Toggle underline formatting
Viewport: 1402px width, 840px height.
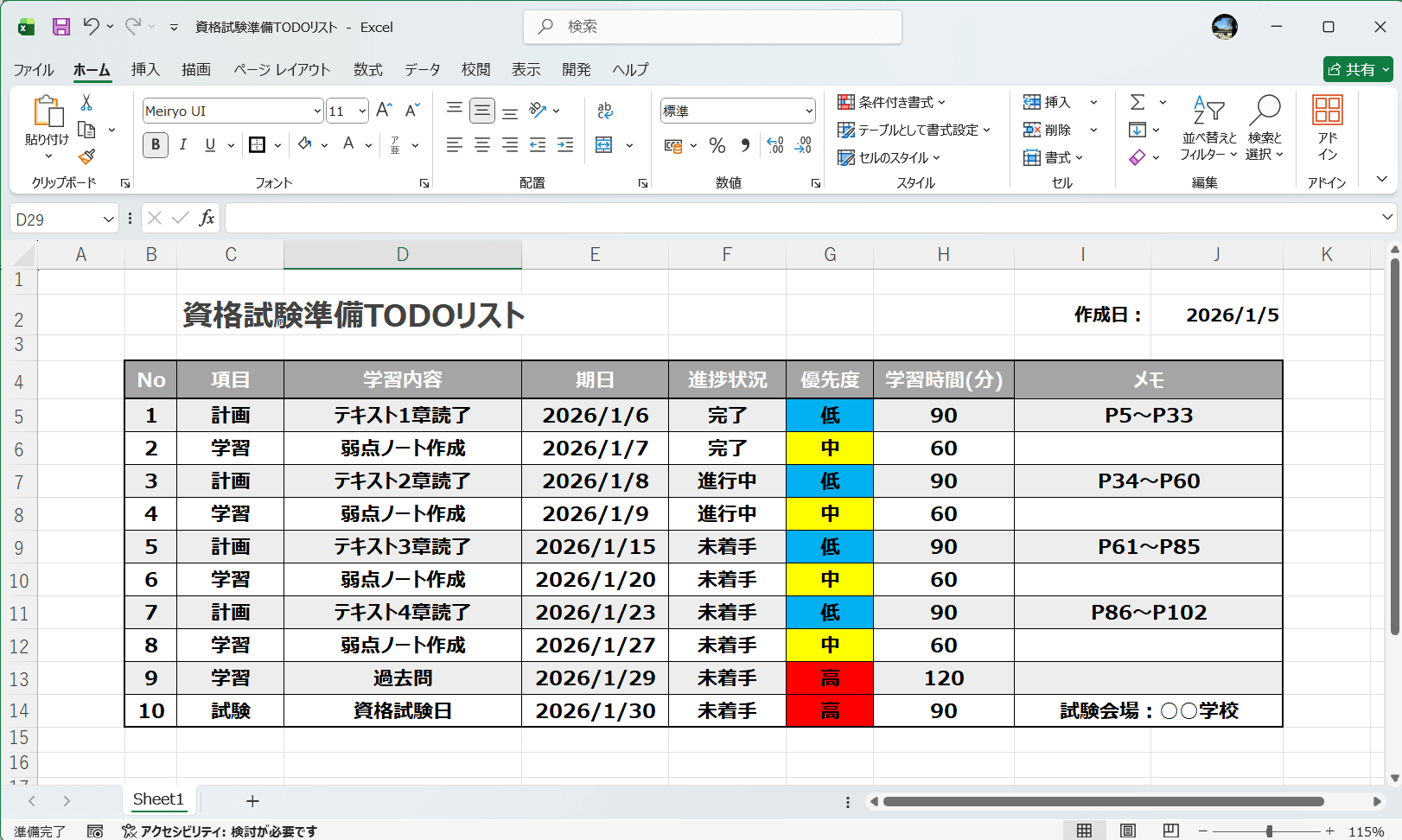[x=209, y=144]
